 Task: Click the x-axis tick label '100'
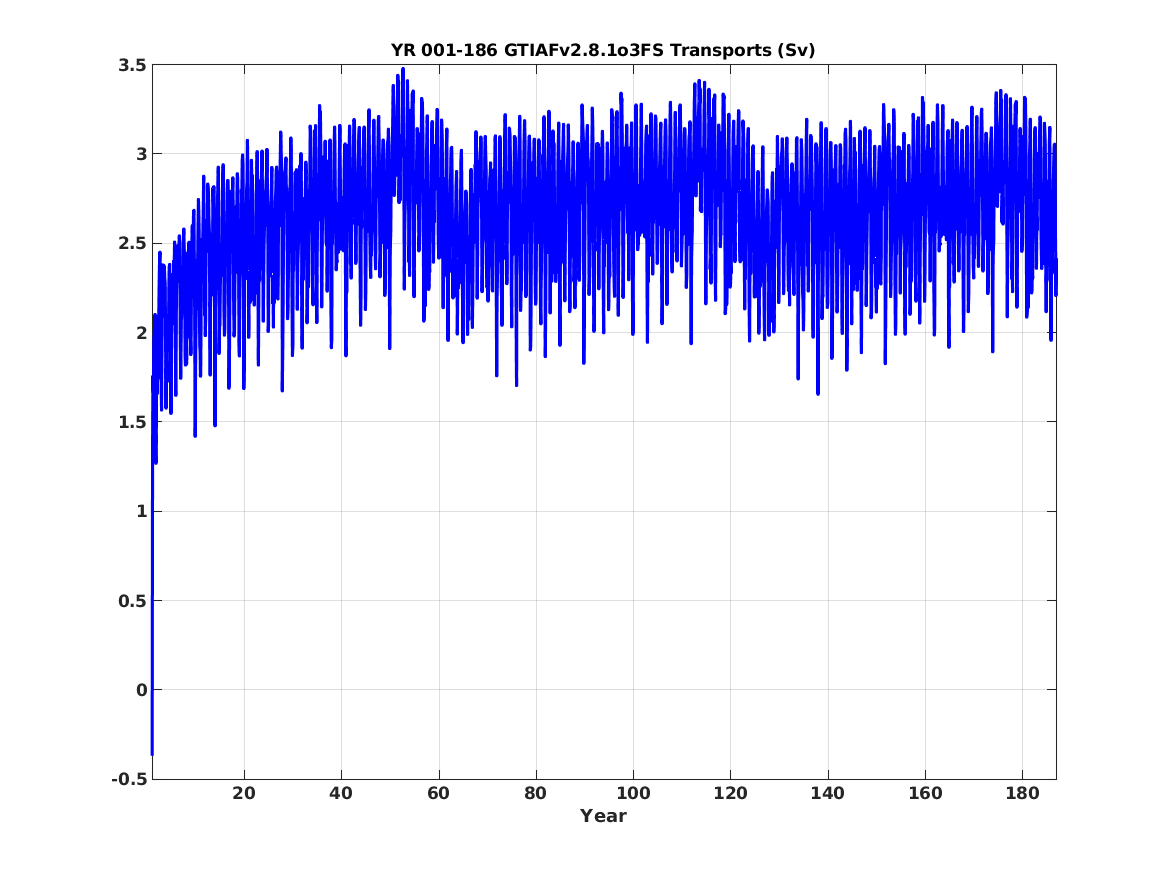coord(633,794)
